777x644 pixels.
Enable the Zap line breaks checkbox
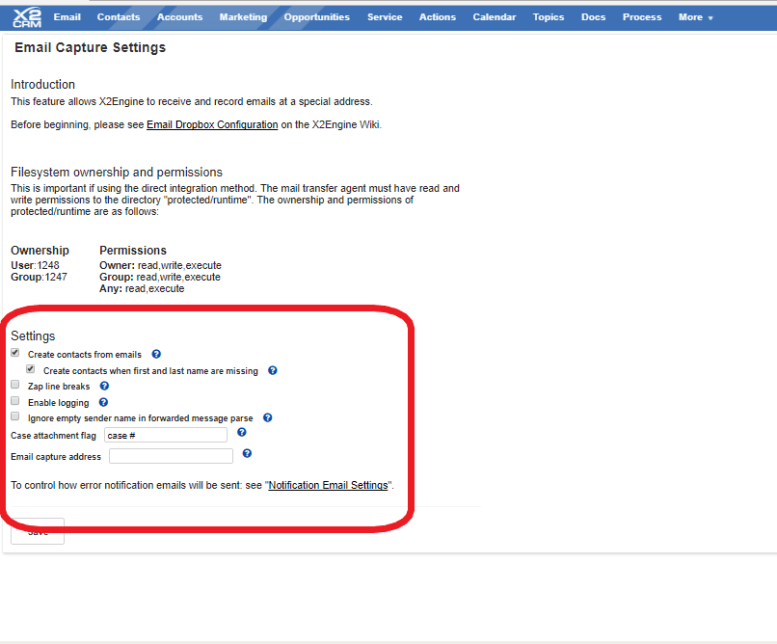[15, 384]
